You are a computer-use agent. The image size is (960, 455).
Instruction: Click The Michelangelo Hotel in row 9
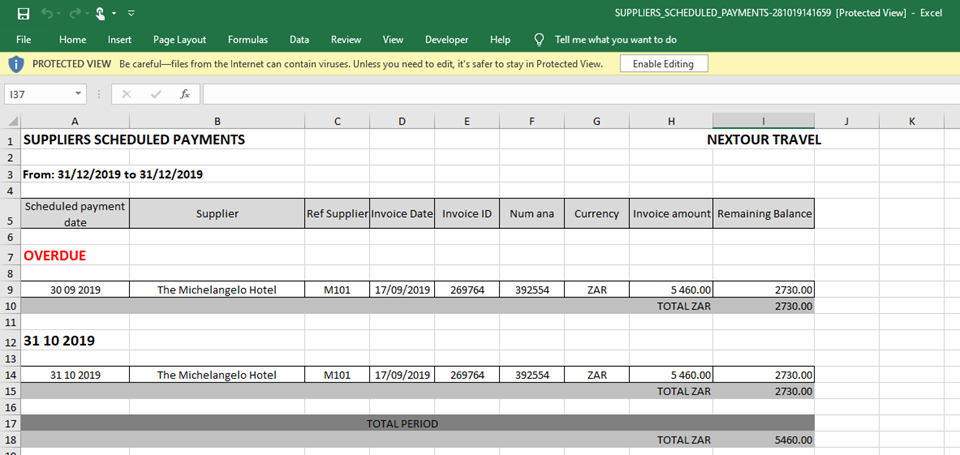pyautogui.click(x=217, y=290)
